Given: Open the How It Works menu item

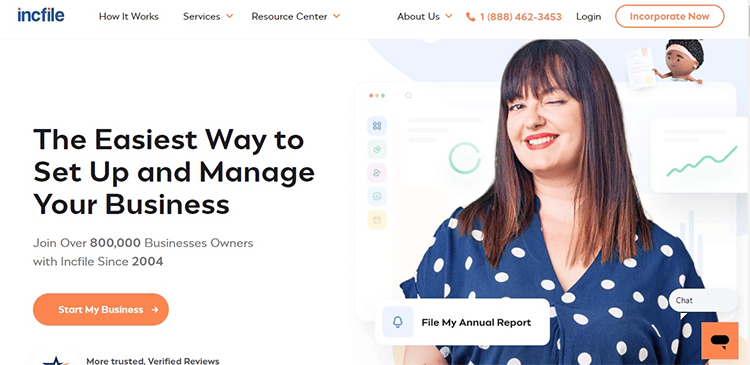Looking at the screenshot, I should (129, 16).
